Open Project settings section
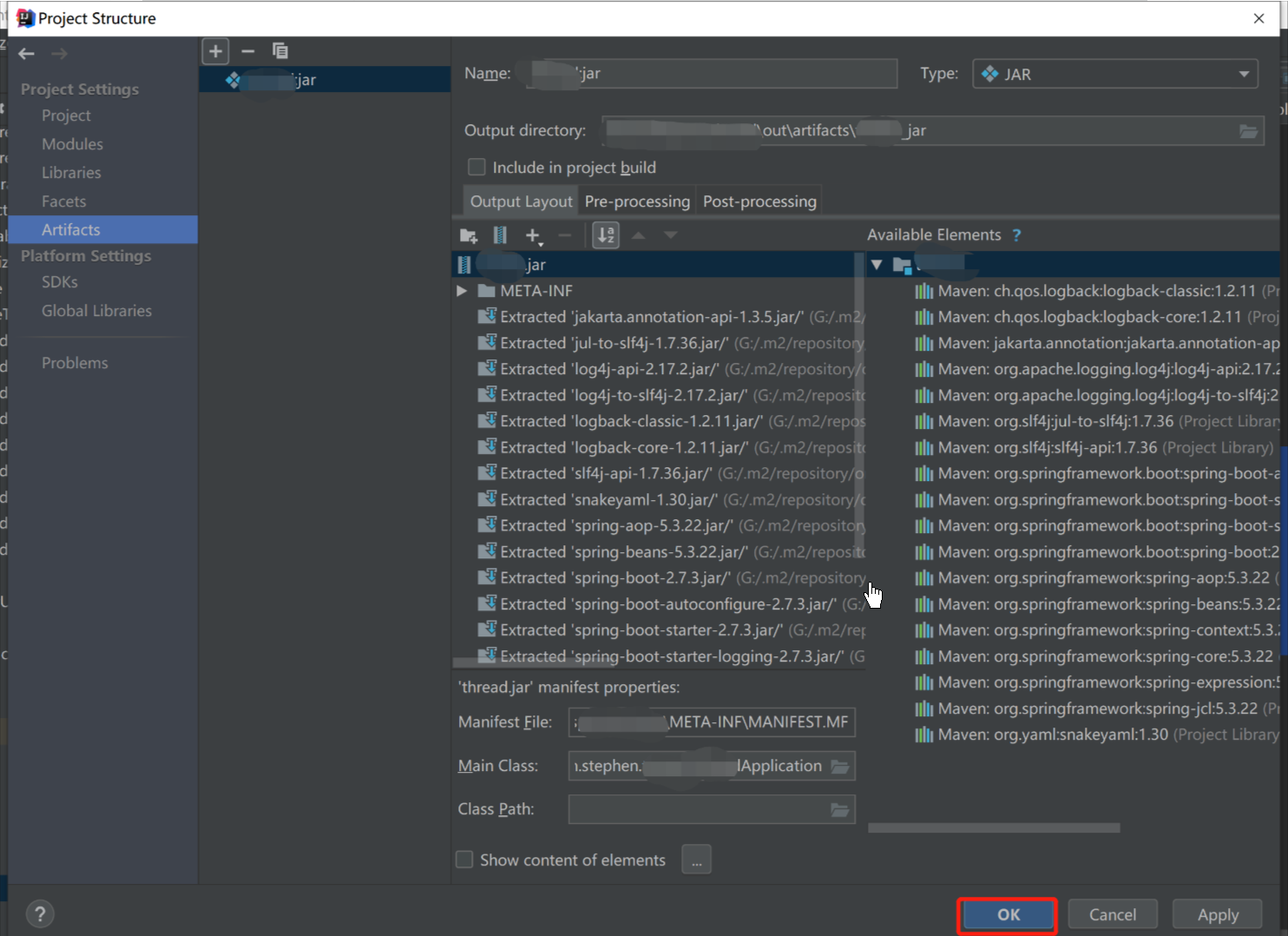Screen dimensions: 1288x936 66,115
